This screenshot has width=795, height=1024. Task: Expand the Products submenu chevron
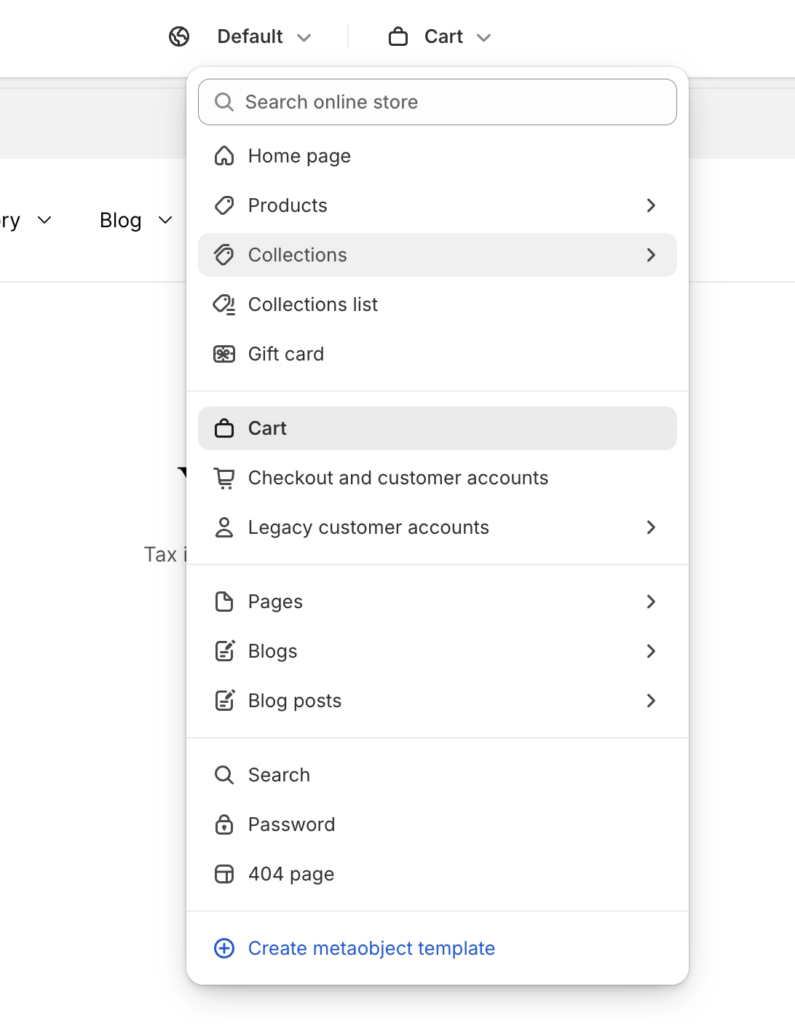point(651,206)
